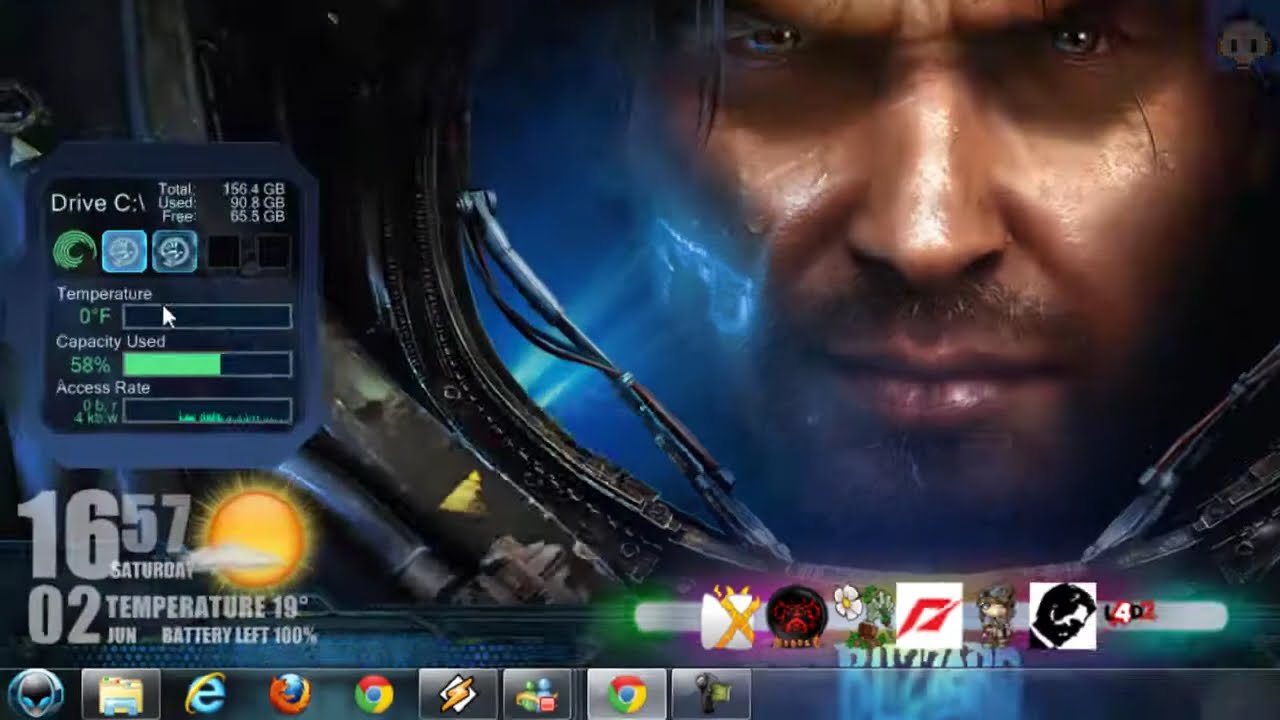Click the sun weather icon
The height and width of the screenshot is (720, 1280).
coord(256,537)
